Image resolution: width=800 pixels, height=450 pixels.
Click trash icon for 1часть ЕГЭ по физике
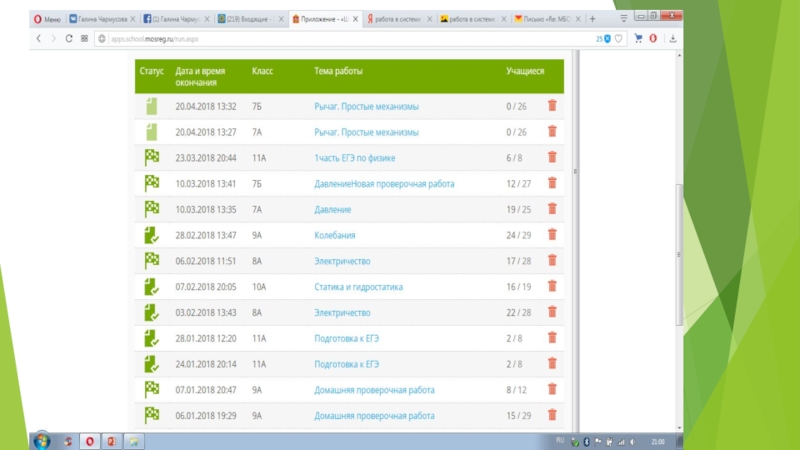551,158
